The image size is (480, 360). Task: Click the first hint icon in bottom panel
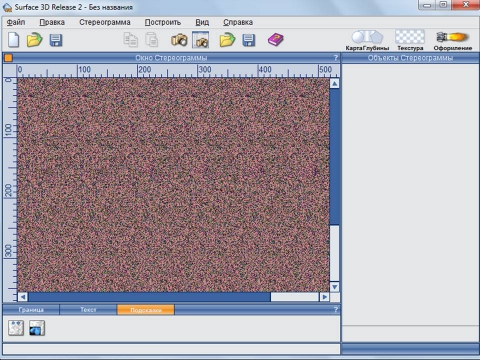16,328
